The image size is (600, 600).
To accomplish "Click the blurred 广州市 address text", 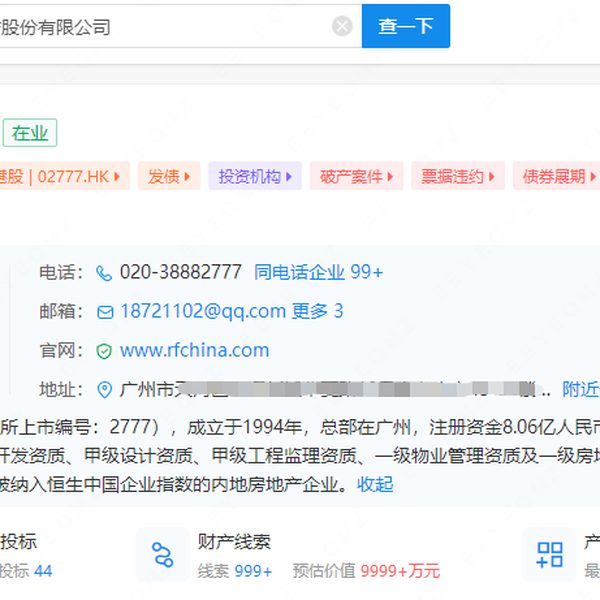I will 335,390.
